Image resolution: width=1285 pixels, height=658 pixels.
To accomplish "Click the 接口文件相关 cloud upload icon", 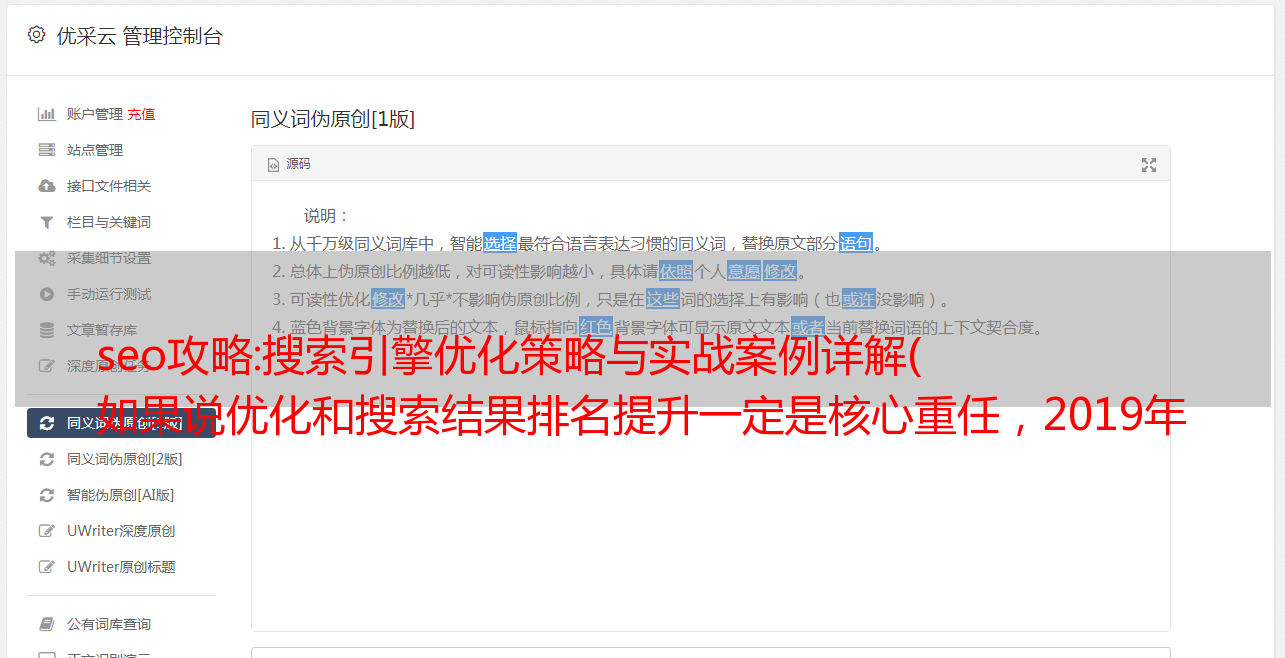I will point(46,186).
